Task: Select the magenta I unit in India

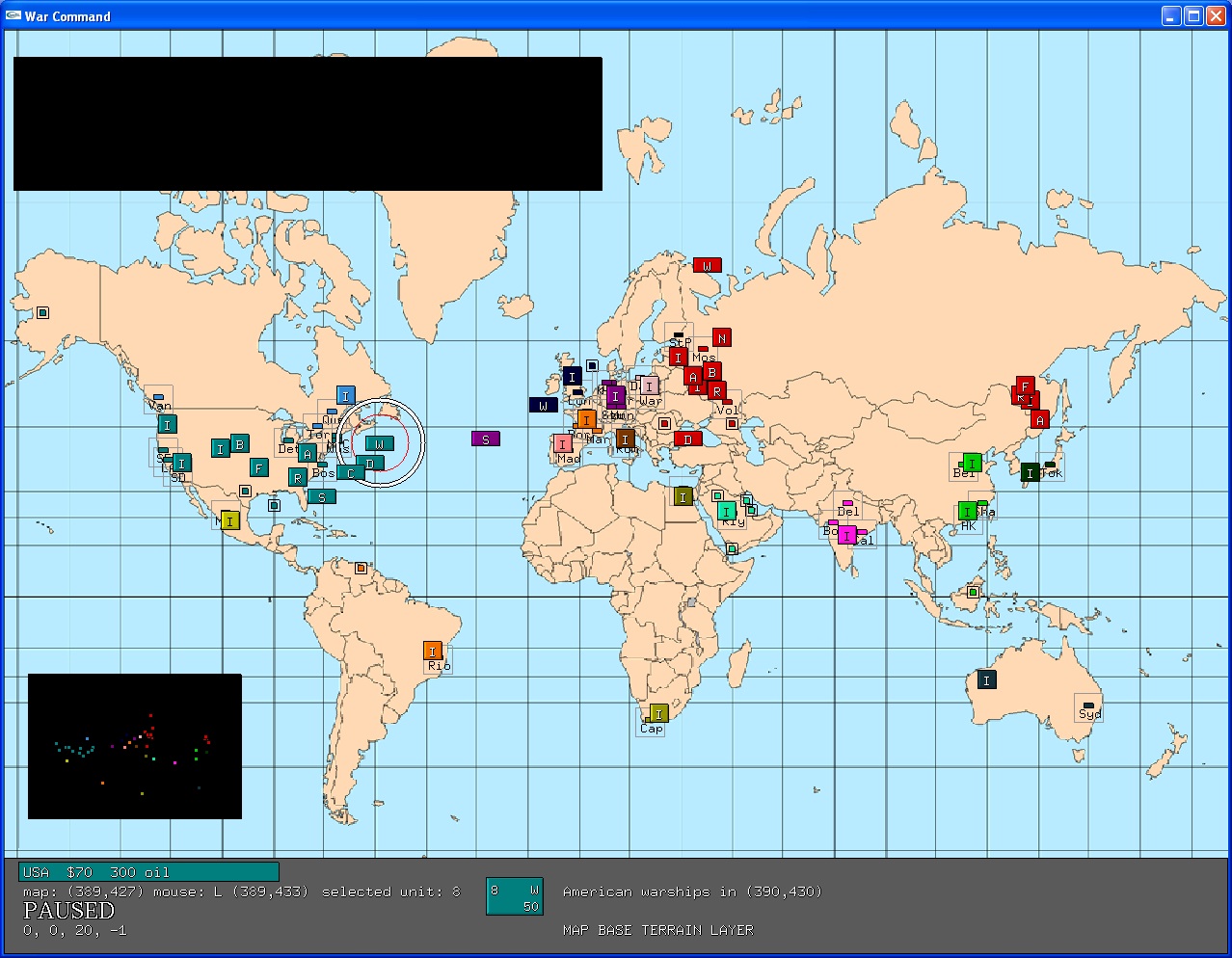Action: [x=846, y=534]
